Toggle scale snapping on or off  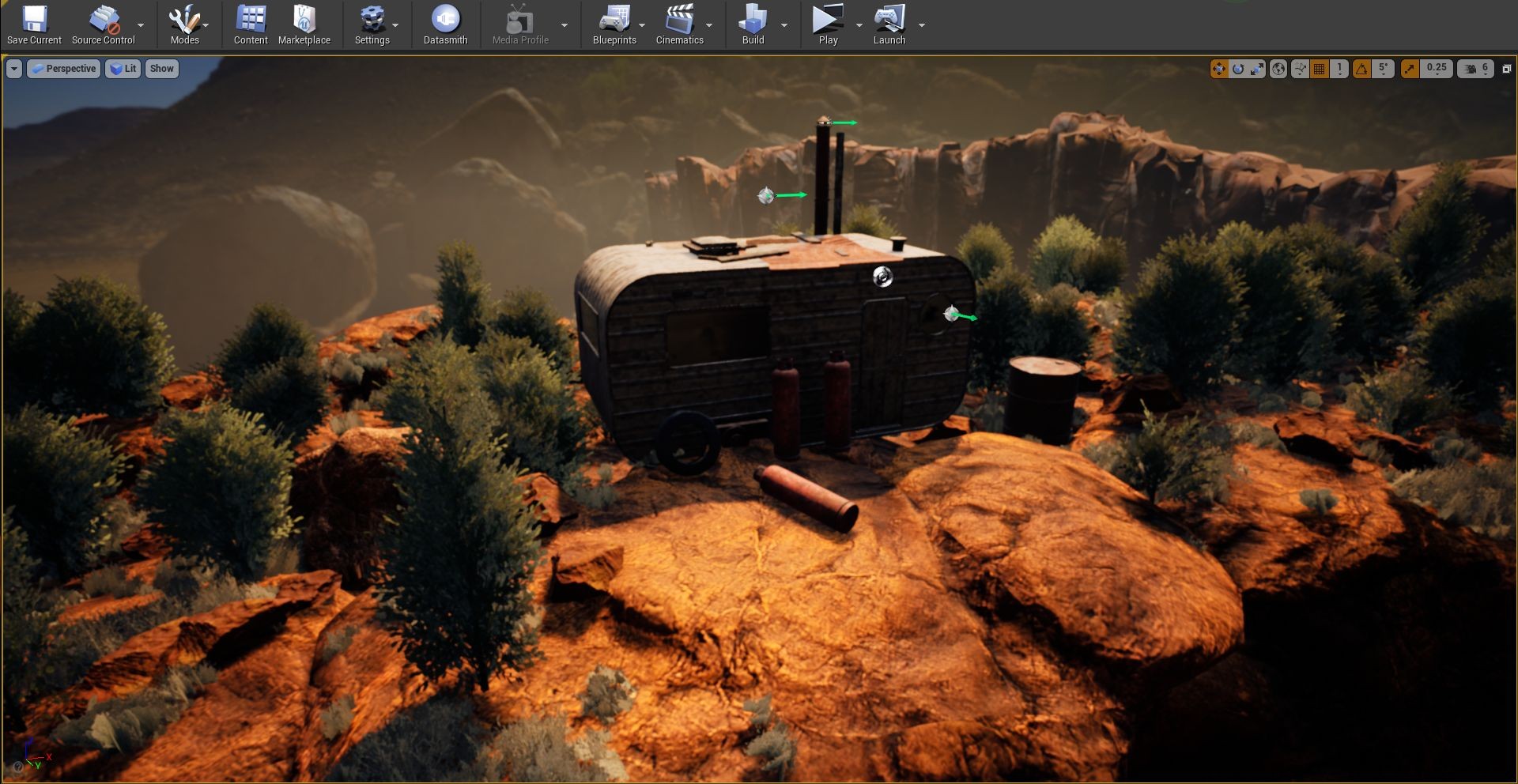click(x=1410, y=69)
